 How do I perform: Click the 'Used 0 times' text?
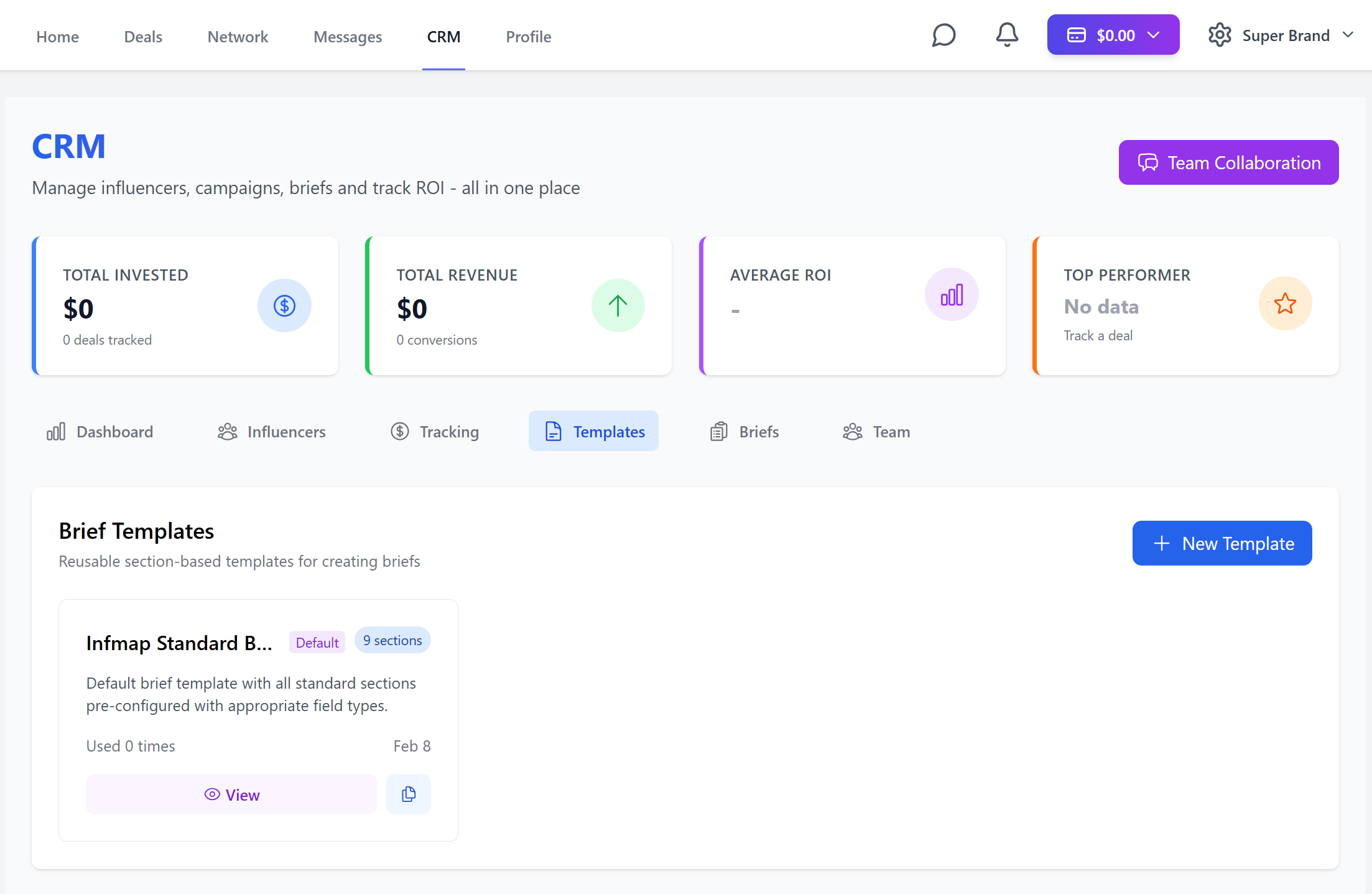coord(131,746)
